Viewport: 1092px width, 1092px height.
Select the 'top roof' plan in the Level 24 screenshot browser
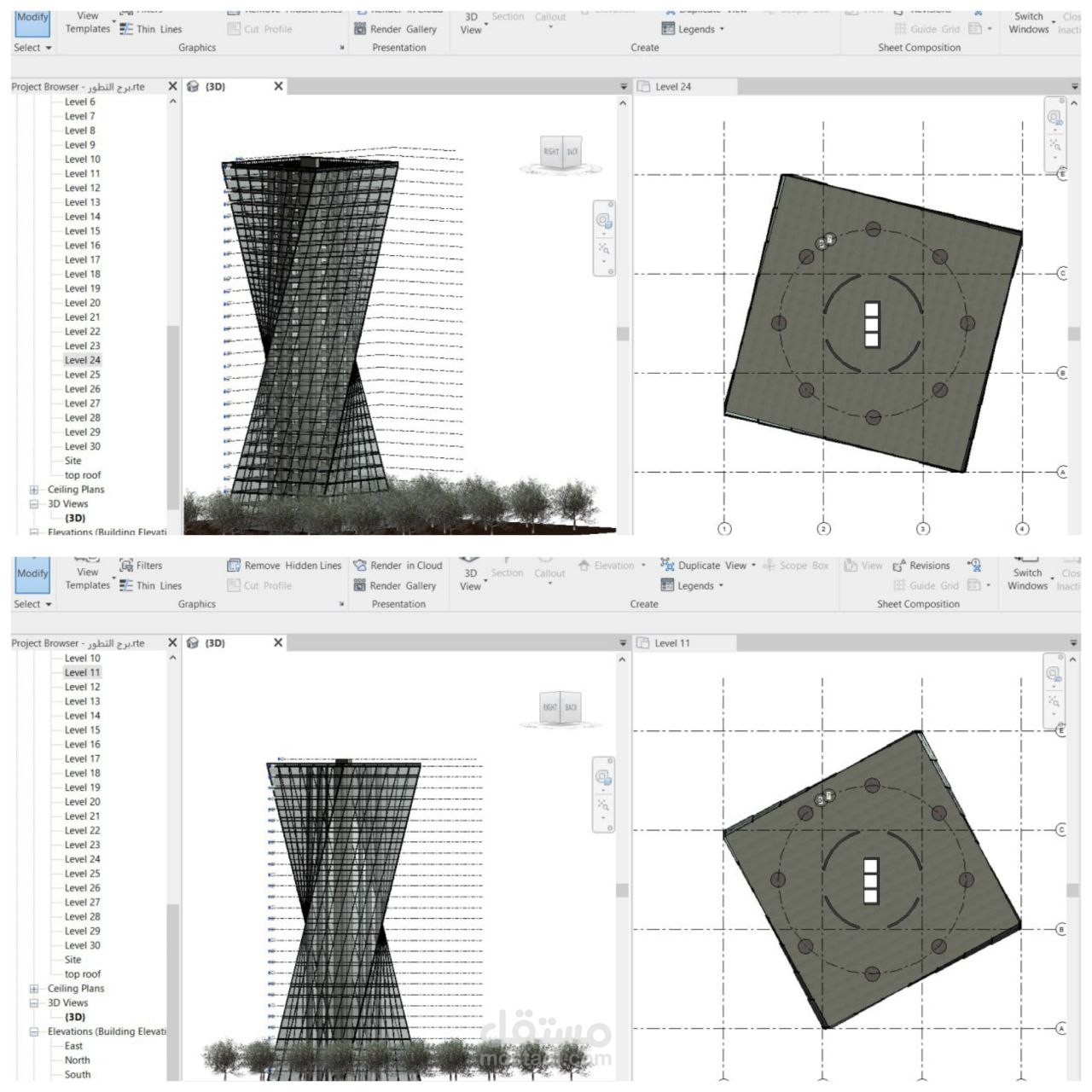click(83, 475)
